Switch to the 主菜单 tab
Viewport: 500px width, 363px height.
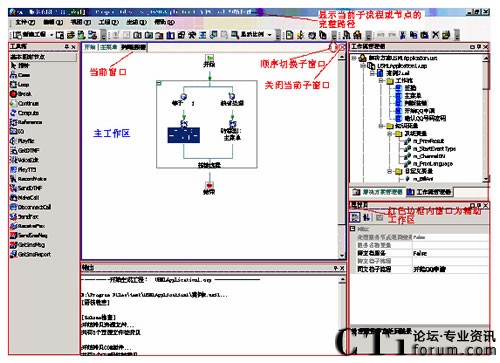click(109, 47)
